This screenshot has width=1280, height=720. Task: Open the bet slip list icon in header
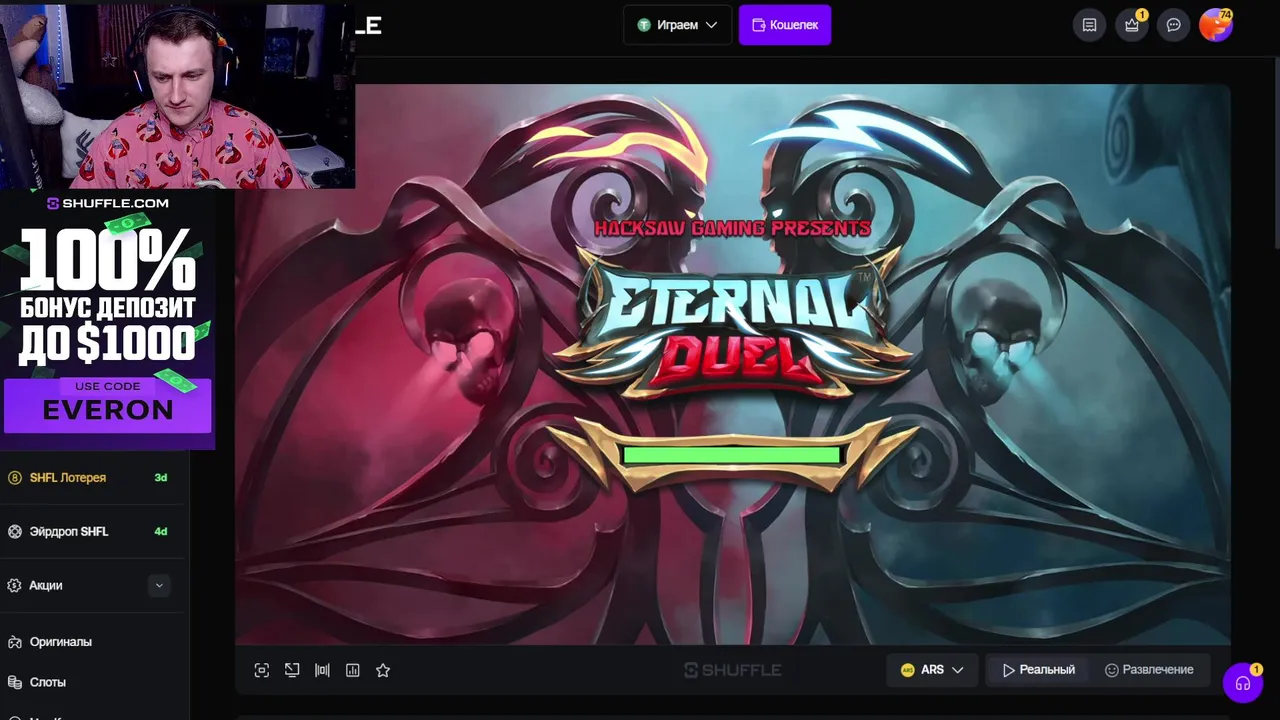click(x=1090, y=25)
